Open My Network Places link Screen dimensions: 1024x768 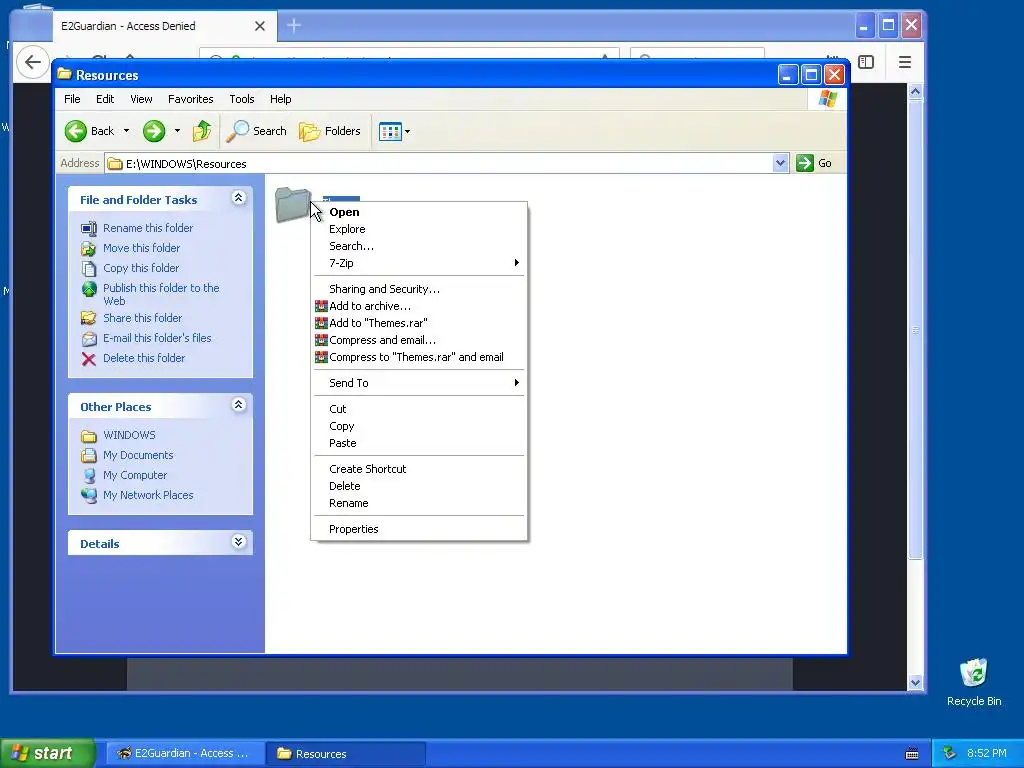(x=148, y=495)
